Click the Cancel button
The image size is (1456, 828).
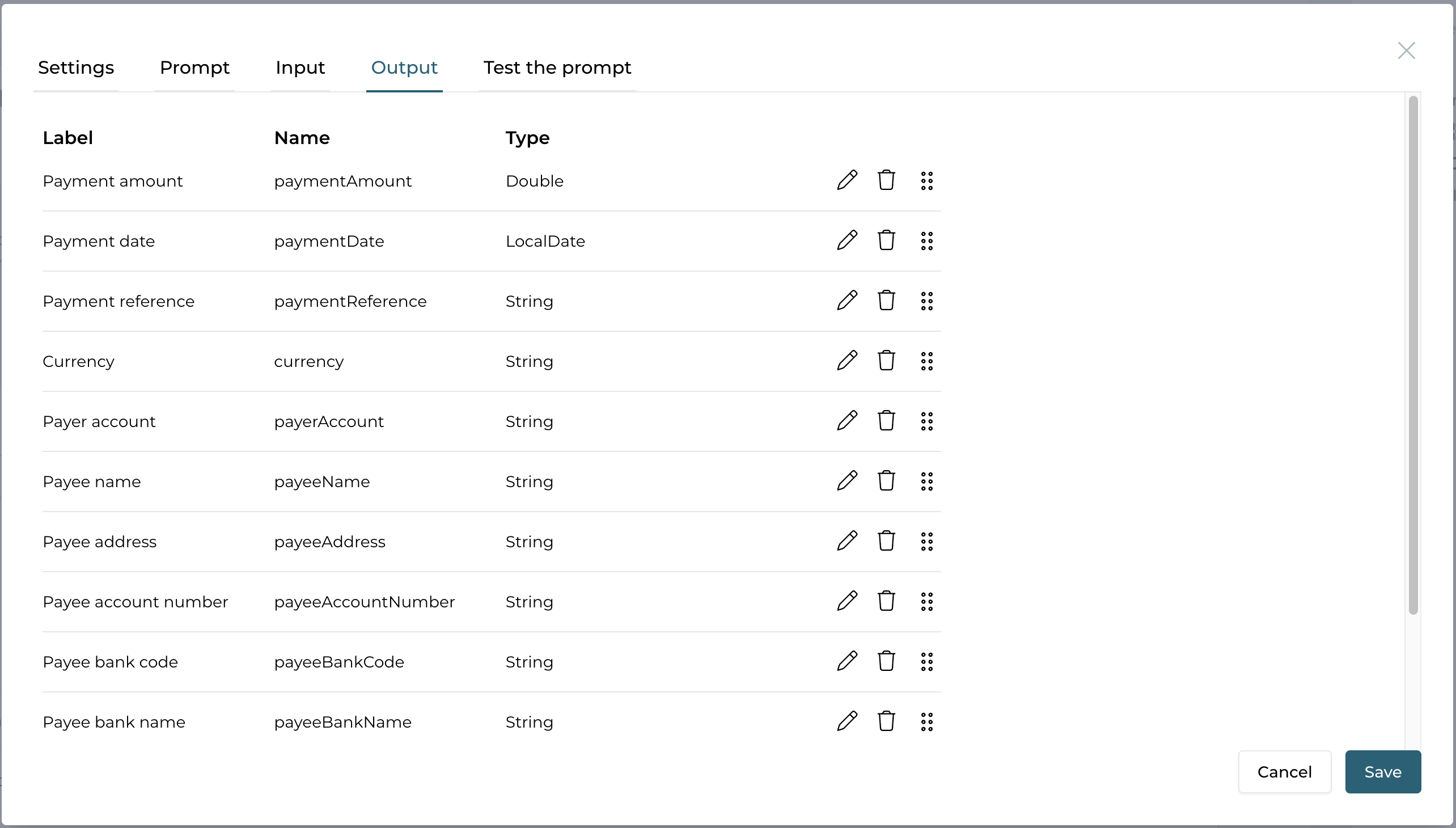[x=1284, y=772]
